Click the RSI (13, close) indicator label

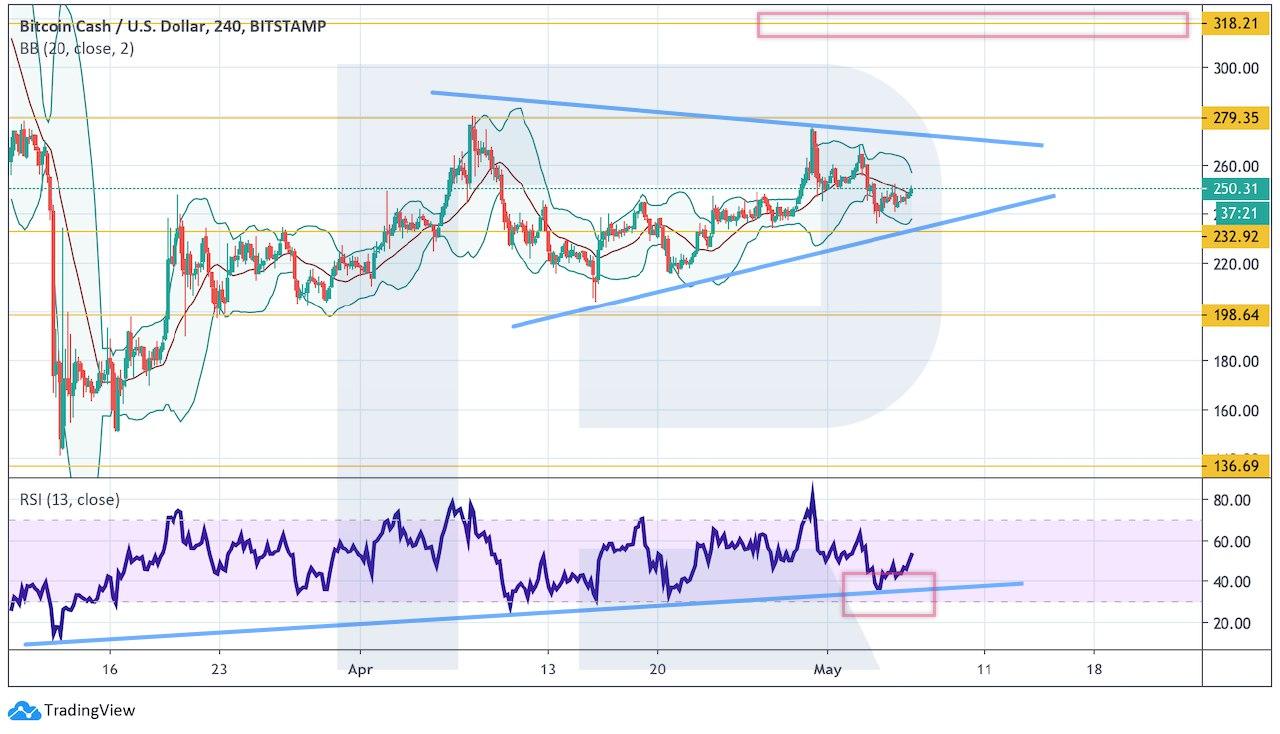[70, 499]
